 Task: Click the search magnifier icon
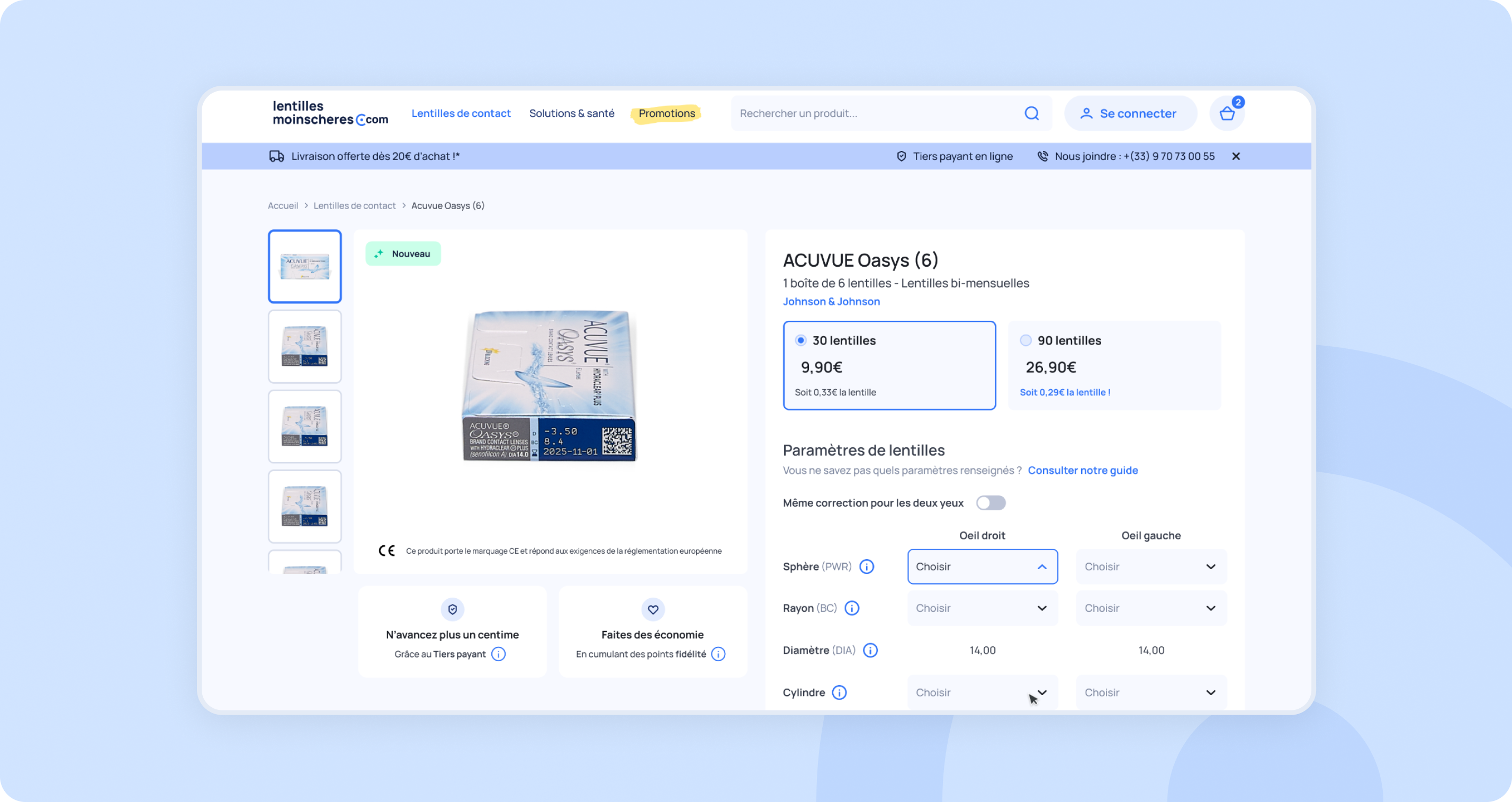(1031, 113)
